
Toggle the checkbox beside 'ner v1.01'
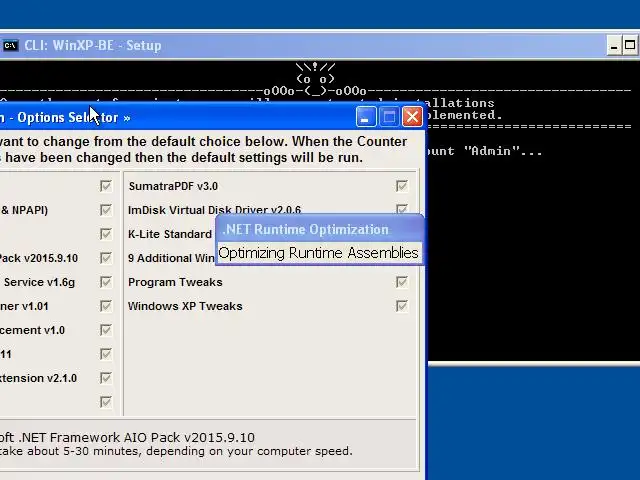click(106, 306)
